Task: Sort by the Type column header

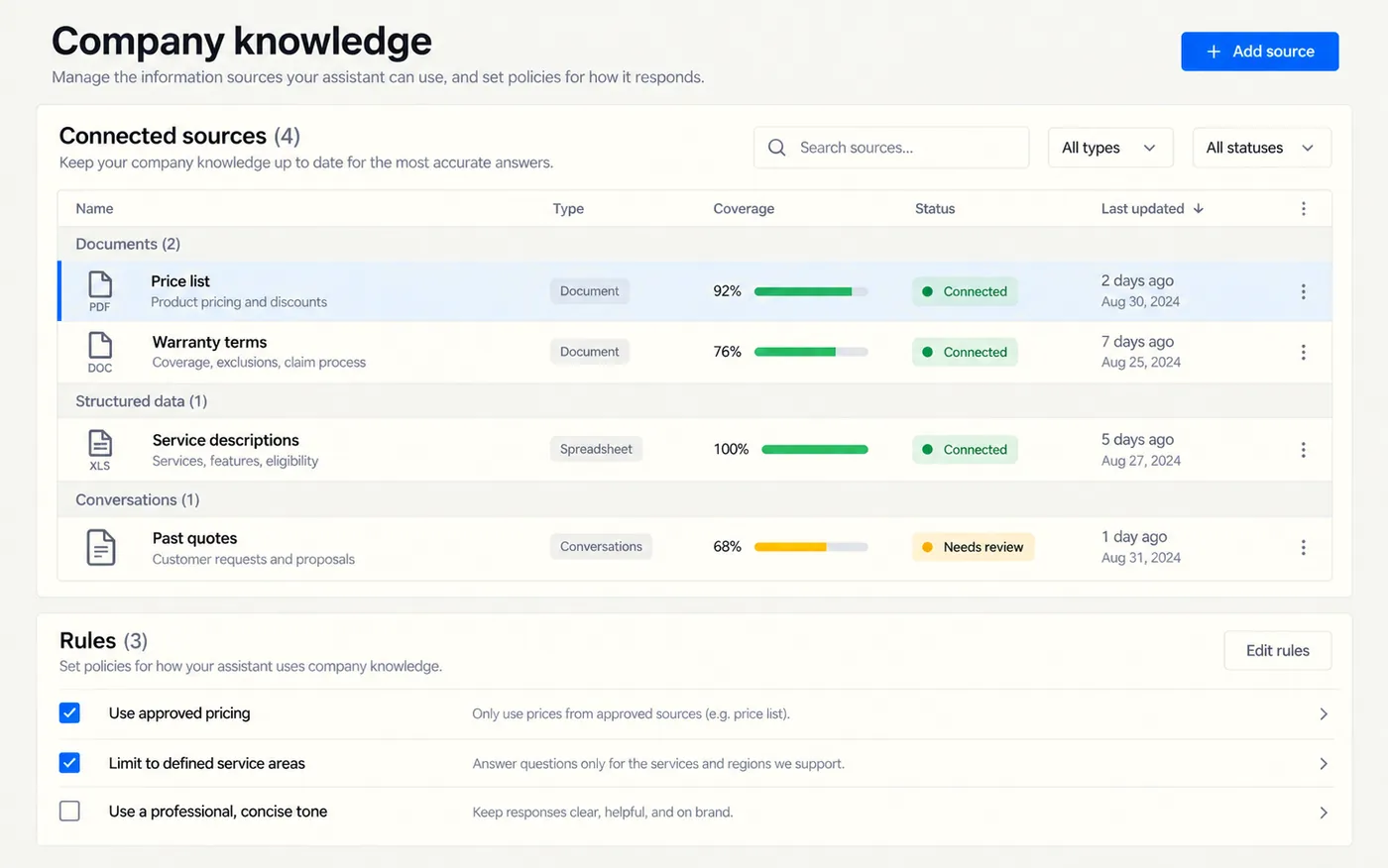Action: pyautogui.click(x=568, y=208)
